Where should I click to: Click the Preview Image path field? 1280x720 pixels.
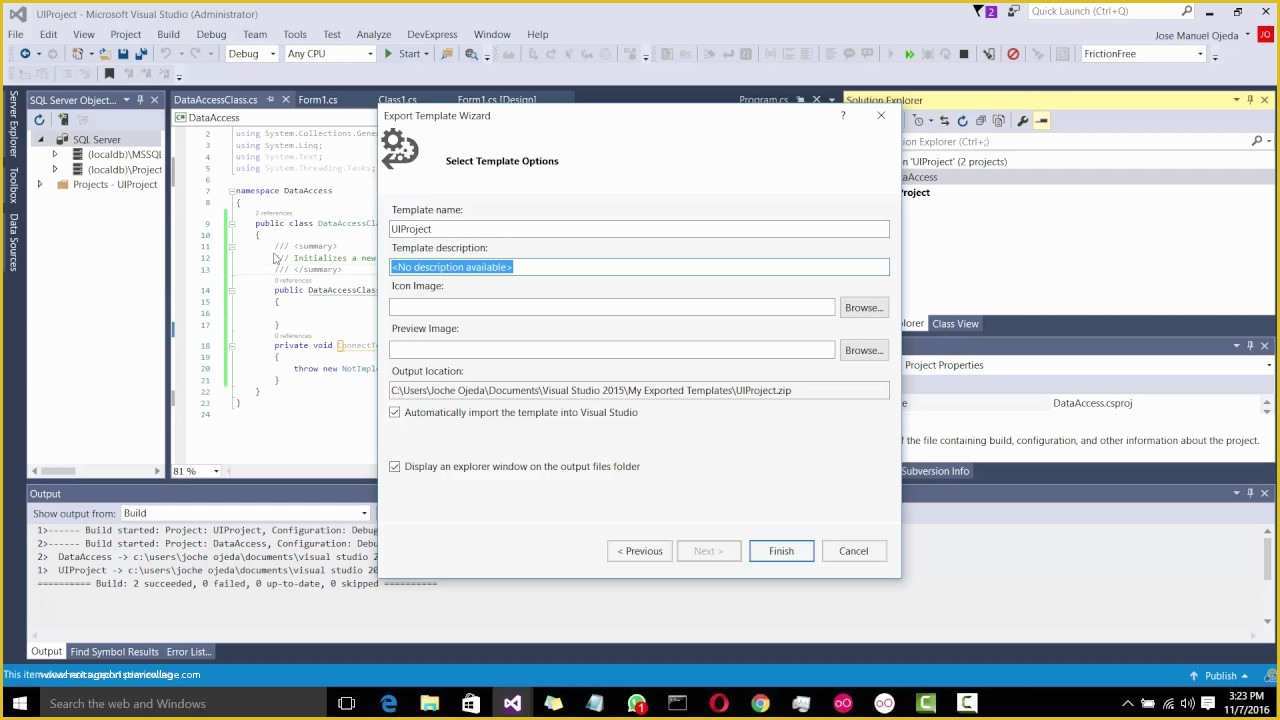pyautogui.click(x=612, y=350)
